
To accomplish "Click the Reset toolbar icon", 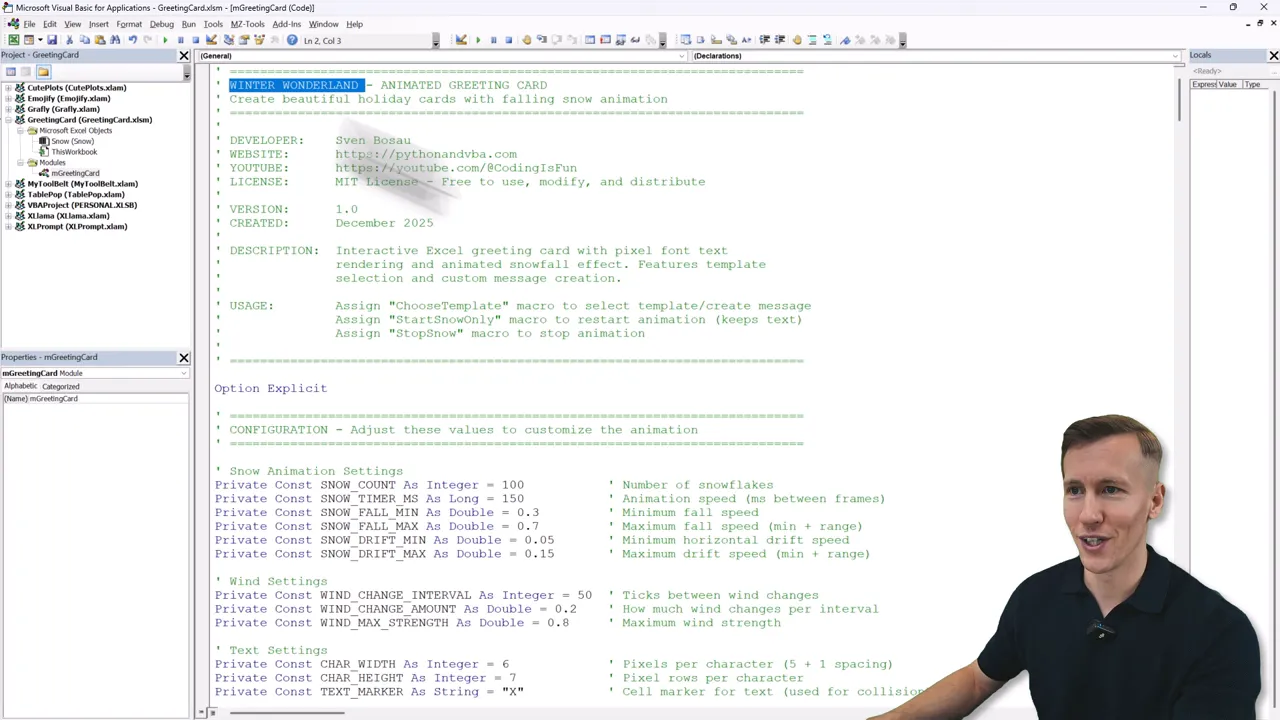I will click(x=196, y=40).
